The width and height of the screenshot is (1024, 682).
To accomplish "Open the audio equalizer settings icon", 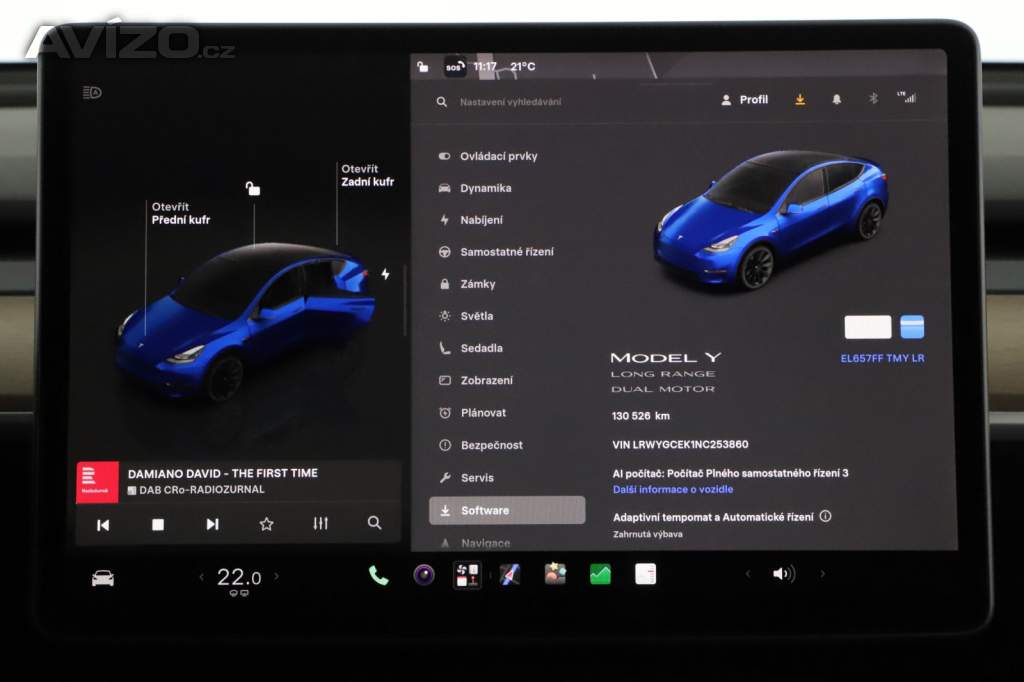I will pos(320,523).
